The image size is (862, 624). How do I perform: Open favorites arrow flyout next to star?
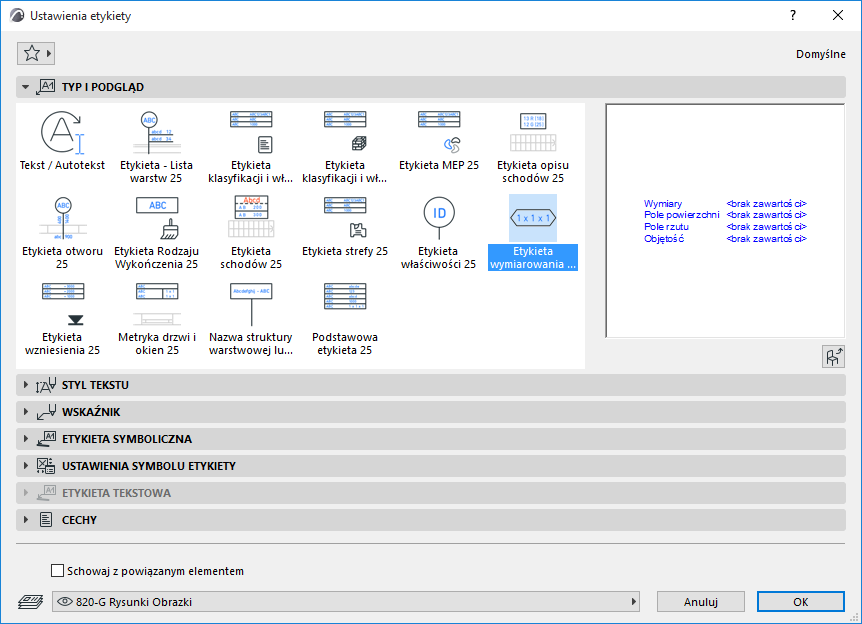coord(49,53)
